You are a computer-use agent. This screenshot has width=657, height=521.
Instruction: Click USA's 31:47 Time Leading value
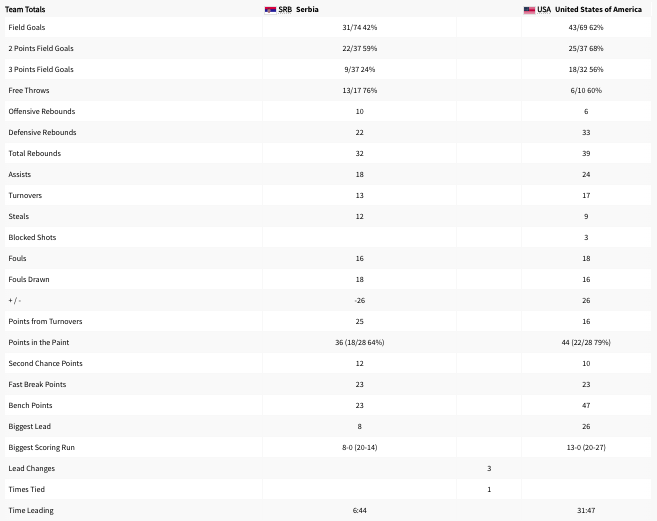(586, 510)
